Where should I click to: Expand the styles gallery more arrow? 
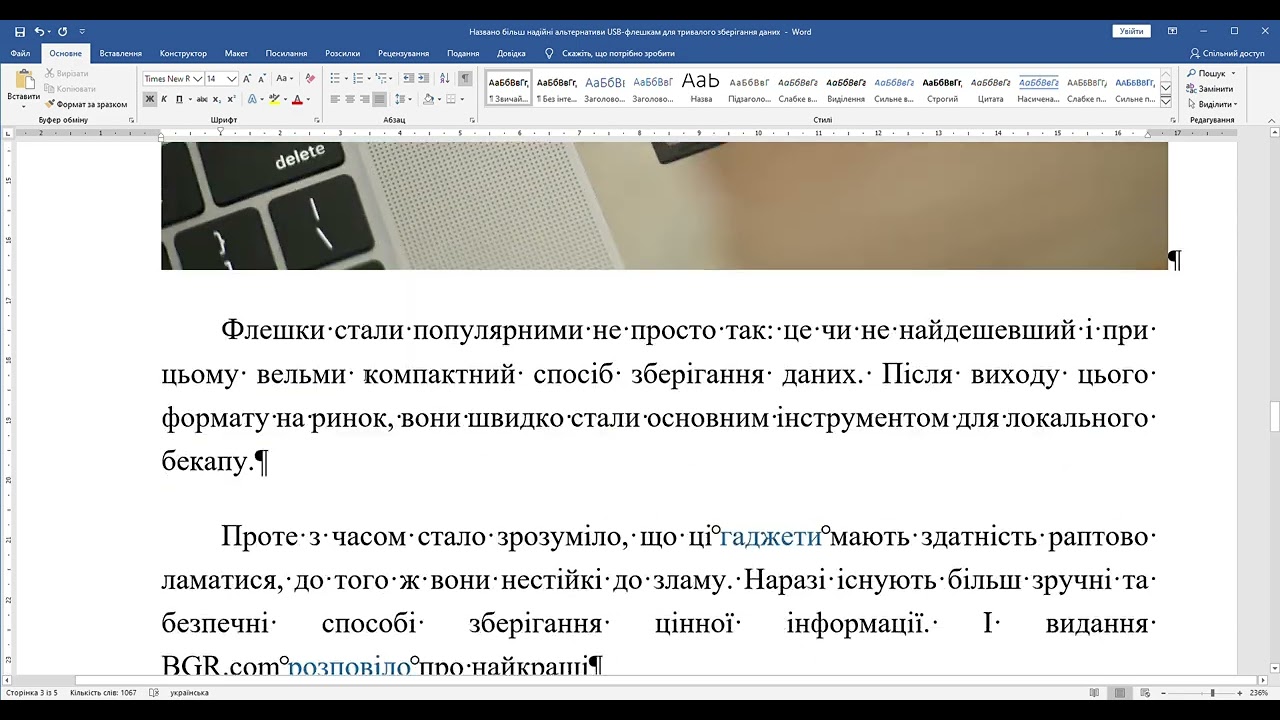pyautogui.click(x=1166, y=101)
